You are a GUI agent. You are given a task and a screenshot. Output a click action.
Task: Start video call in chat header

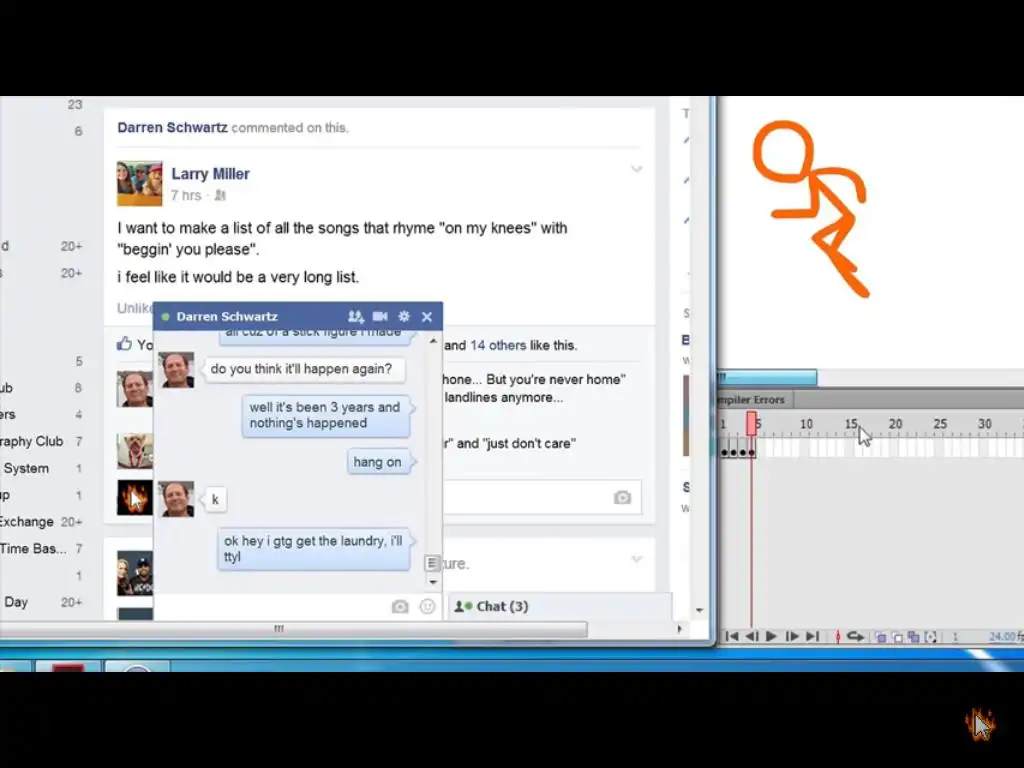380,317
